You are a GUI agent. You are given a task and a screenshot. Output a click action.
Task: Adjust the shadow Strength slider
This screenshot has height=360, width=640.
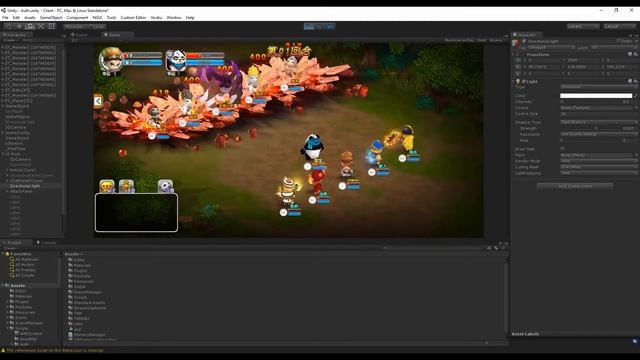tap(590, 128)
